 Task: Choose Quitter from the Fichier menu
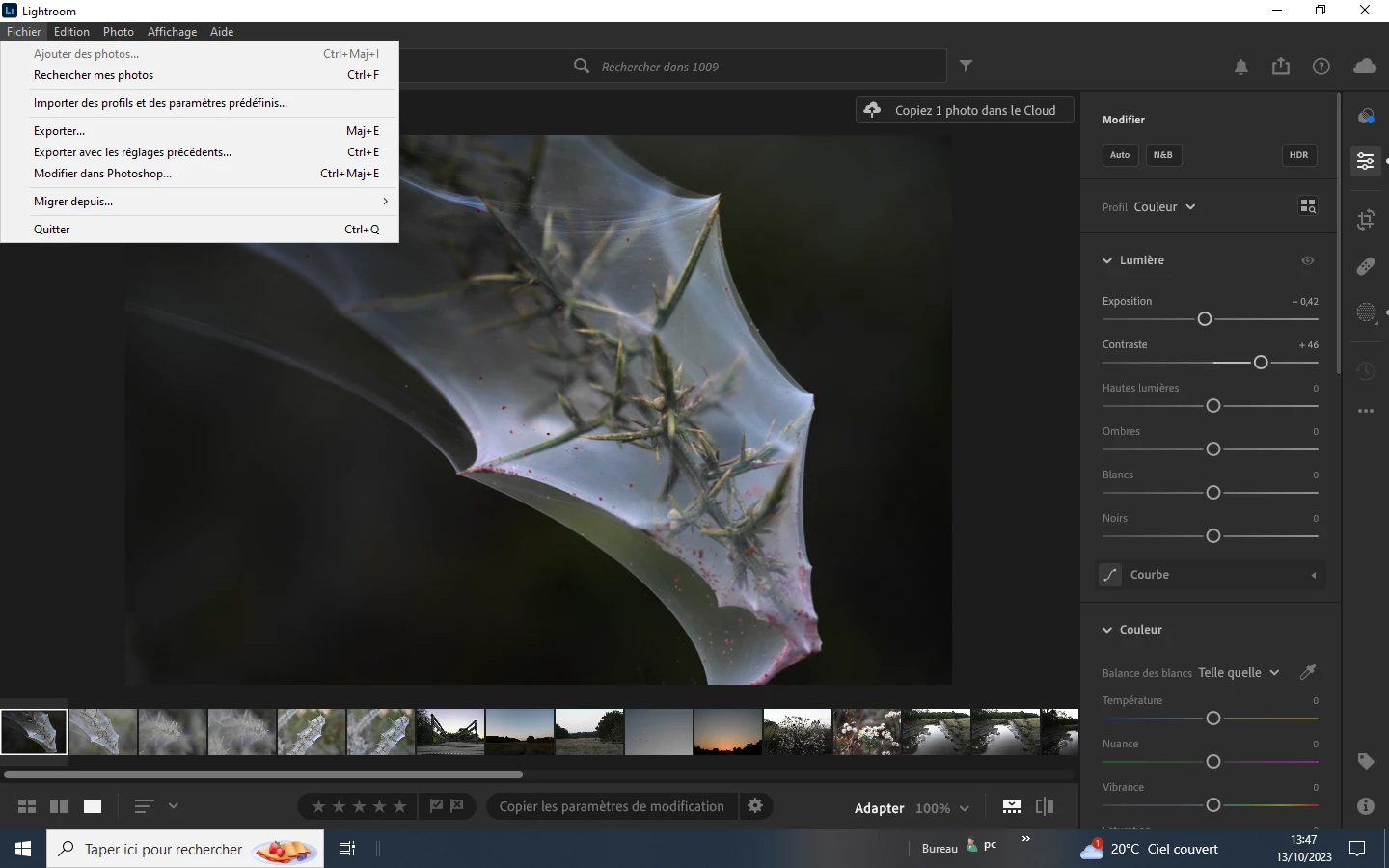[200, 230]
